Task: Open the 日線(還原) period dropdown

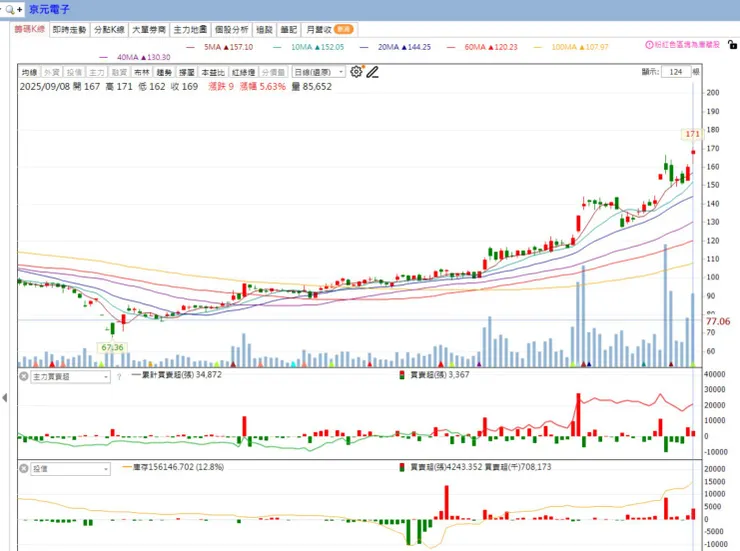Action: coord(319,72)
